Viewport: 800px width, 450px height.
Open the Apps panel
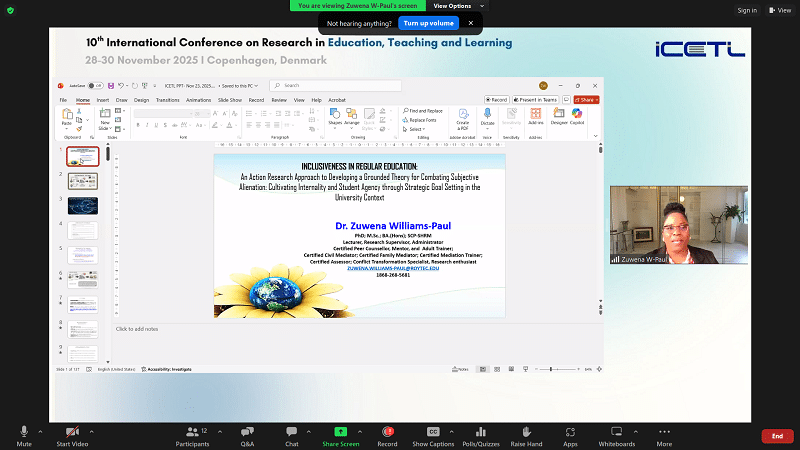point(570,431)
